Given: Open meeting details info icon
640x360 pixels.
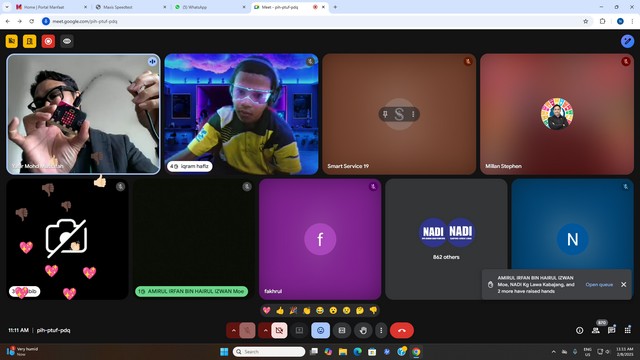Looking at the screenshot, I should coord(579,330).
